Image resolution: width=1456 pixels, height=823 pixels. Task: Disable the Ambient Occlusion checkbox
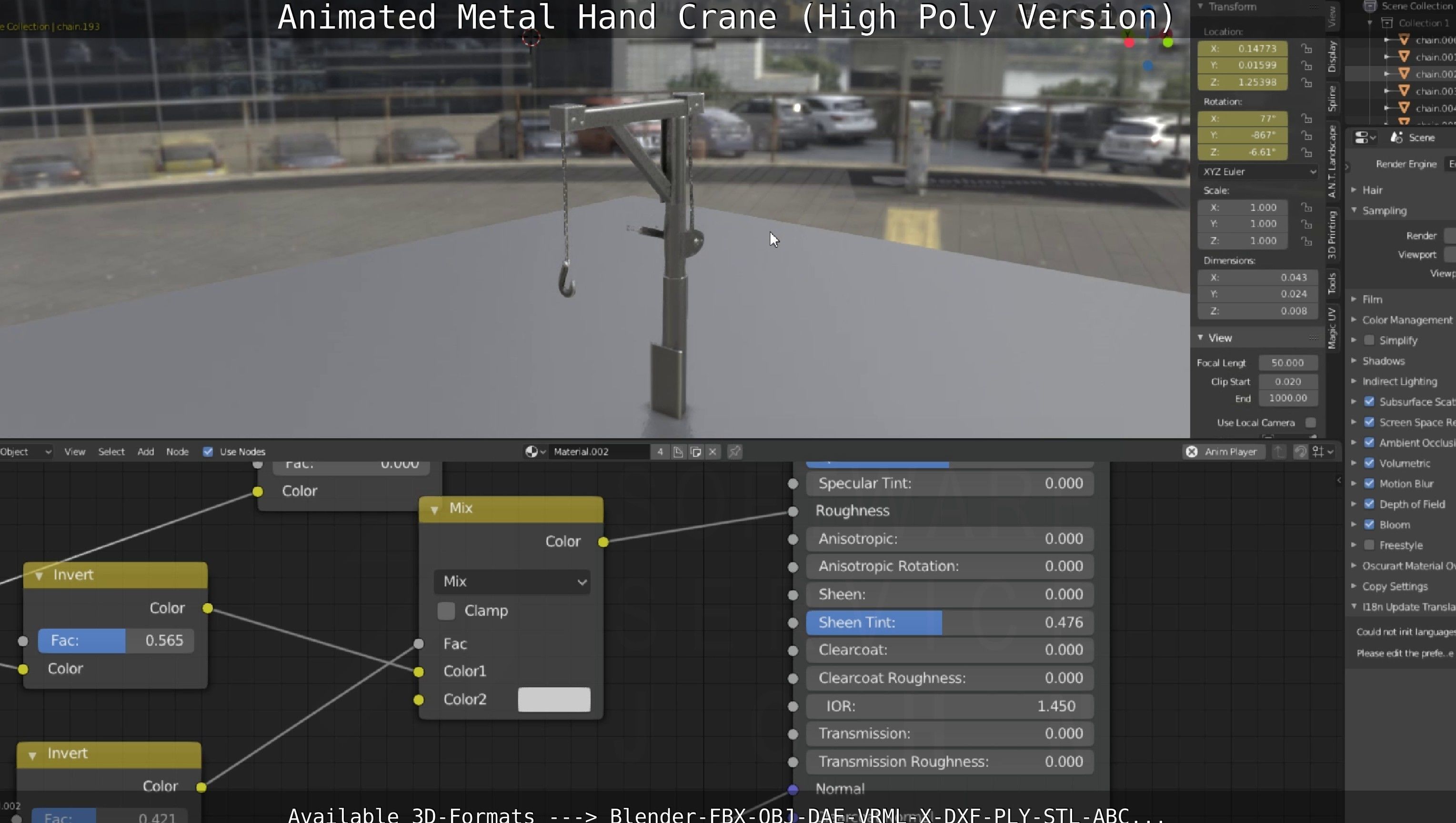tap(1369, 442)
